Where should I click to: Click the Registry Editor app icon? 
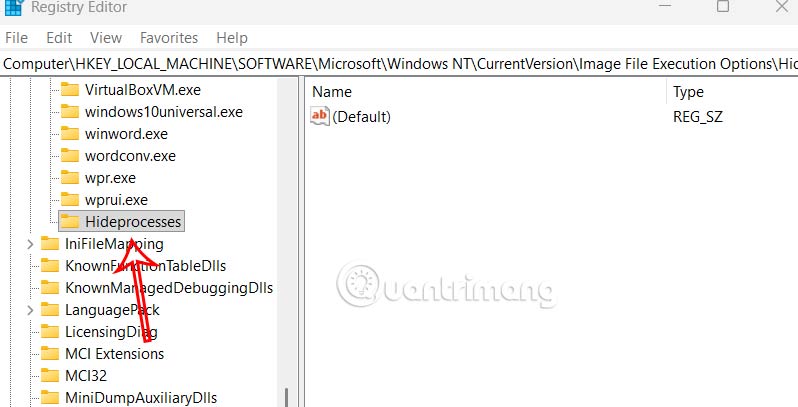tap(13, 7)
